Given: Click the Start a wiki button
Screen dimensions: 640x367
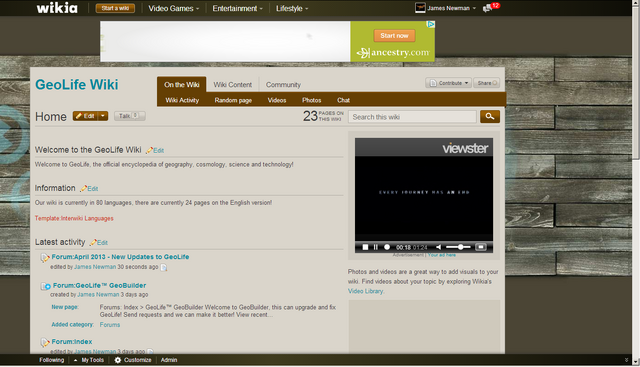Looking at the screenshot, I should coord(115,8).
